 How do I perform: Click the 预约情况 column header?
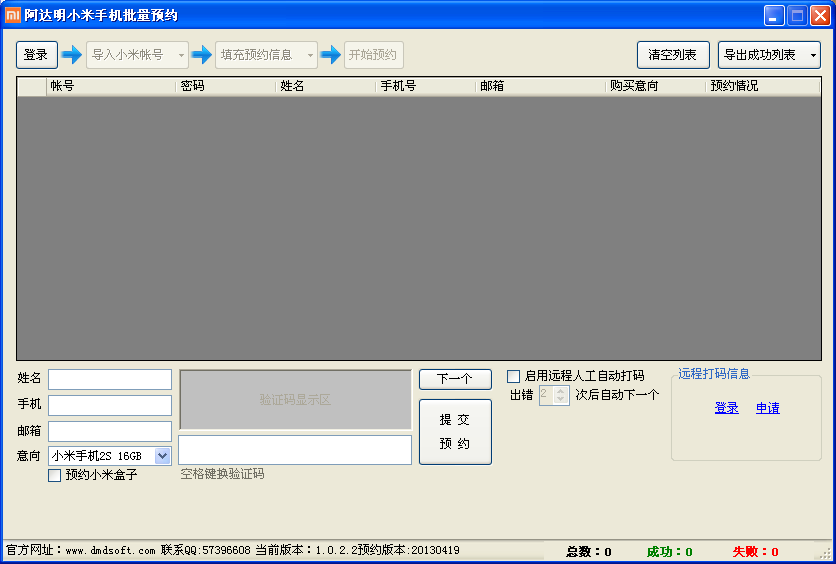[x=763, y=86]
